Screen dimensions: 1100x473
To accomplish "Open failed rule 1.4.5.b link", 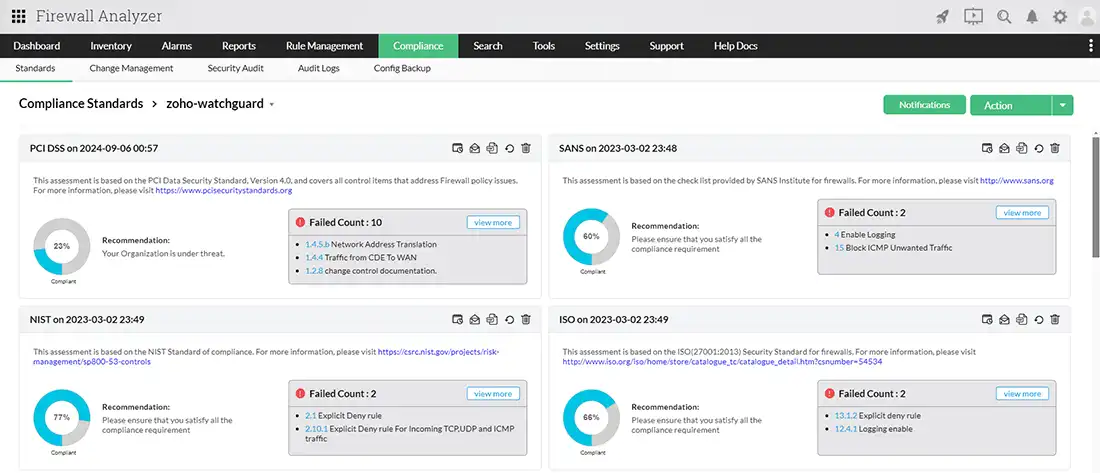I will pos(317,244).
